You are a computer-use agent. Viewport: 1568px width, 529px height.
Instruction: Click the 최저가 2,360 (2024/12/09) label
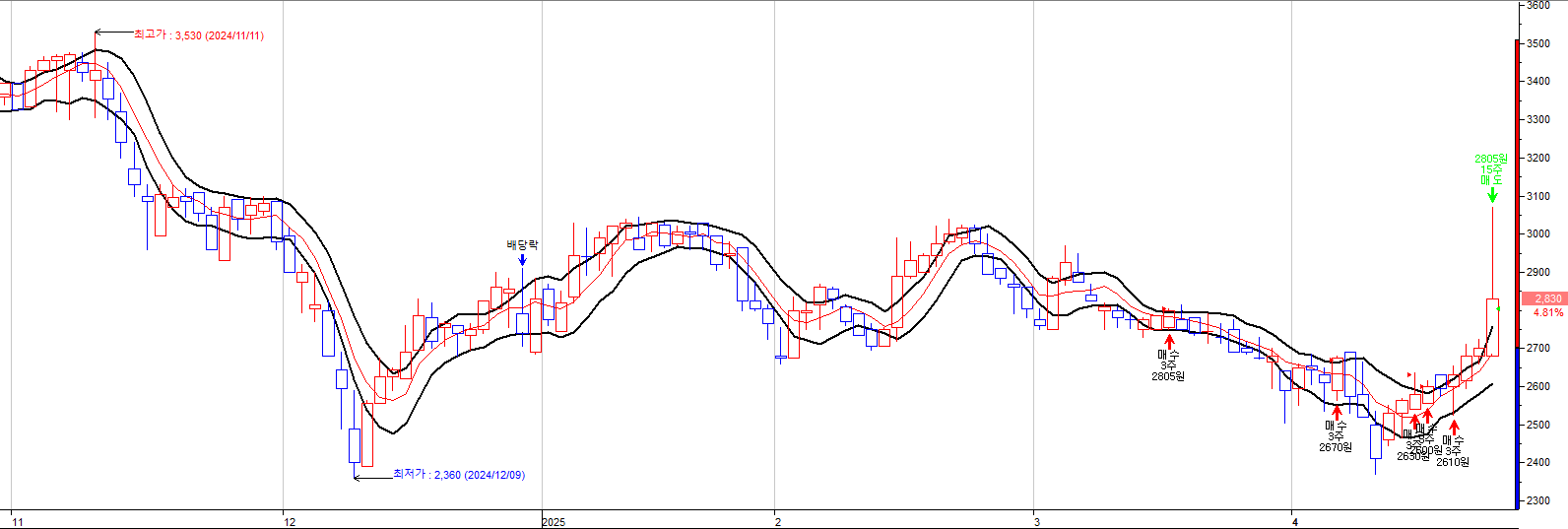(x=459, y=475)
